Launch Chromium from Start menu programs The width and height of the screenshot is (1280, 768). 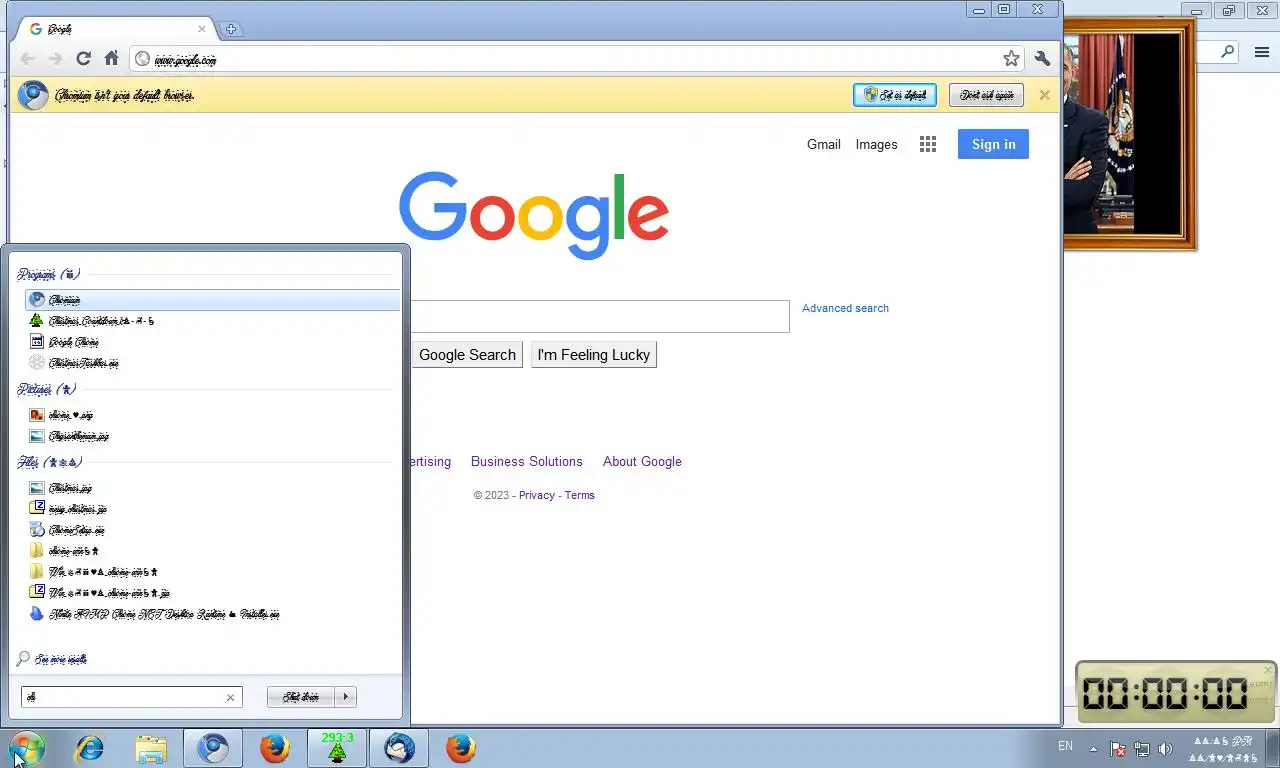[212, 300]
